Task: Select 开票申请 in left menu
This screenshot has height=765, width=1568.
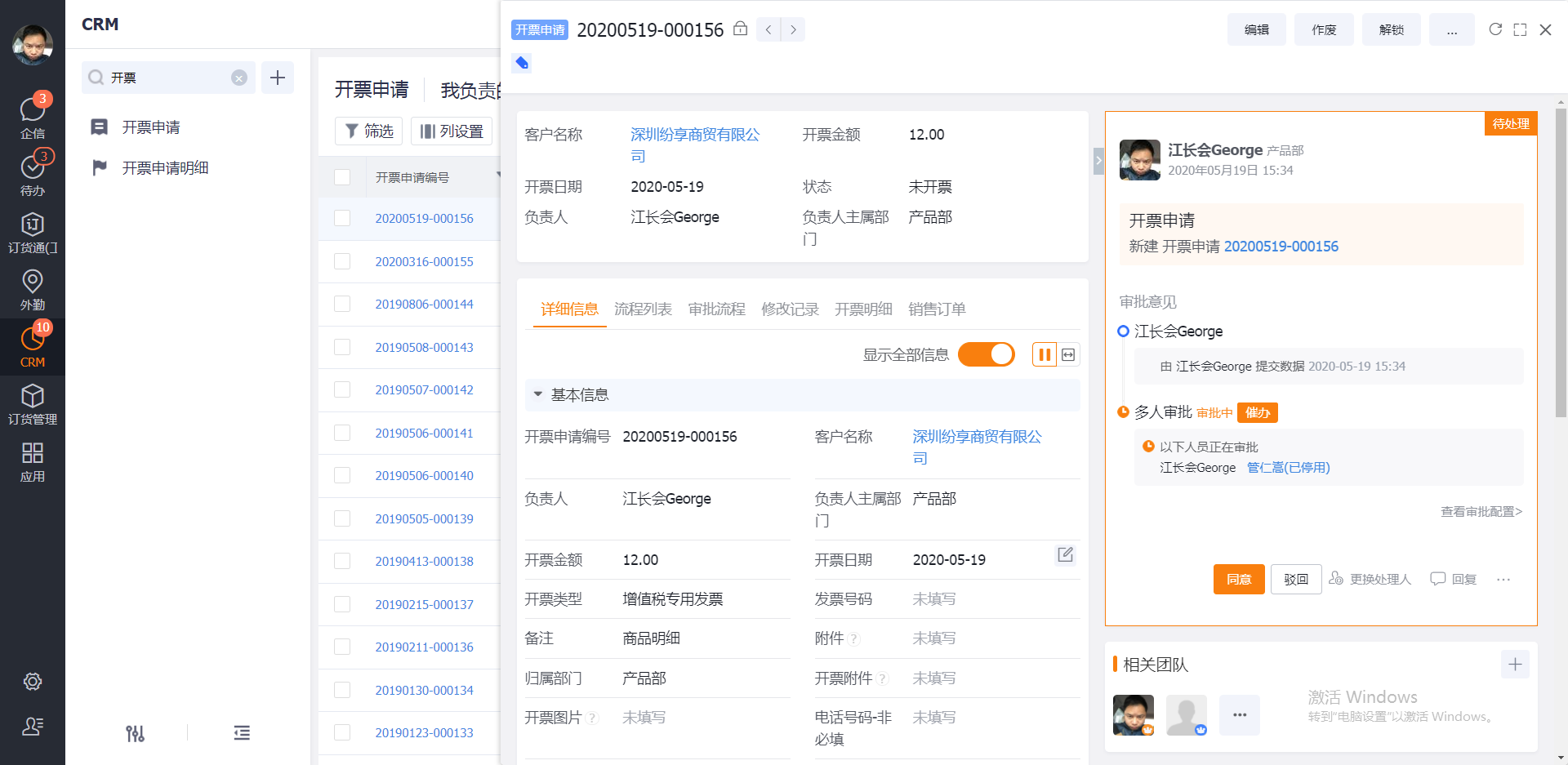Action: click(x=151, y=127)
